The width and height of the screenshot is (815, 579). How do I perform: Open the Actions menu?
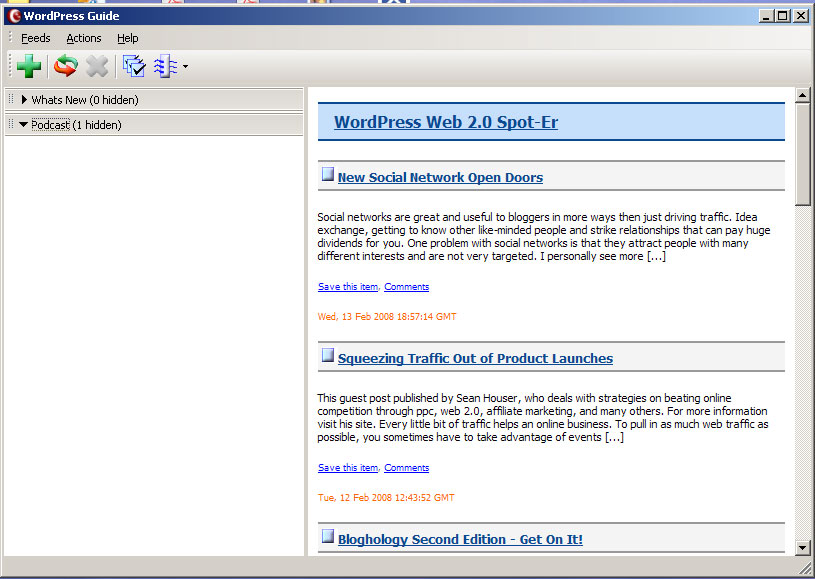pos(84,38)
